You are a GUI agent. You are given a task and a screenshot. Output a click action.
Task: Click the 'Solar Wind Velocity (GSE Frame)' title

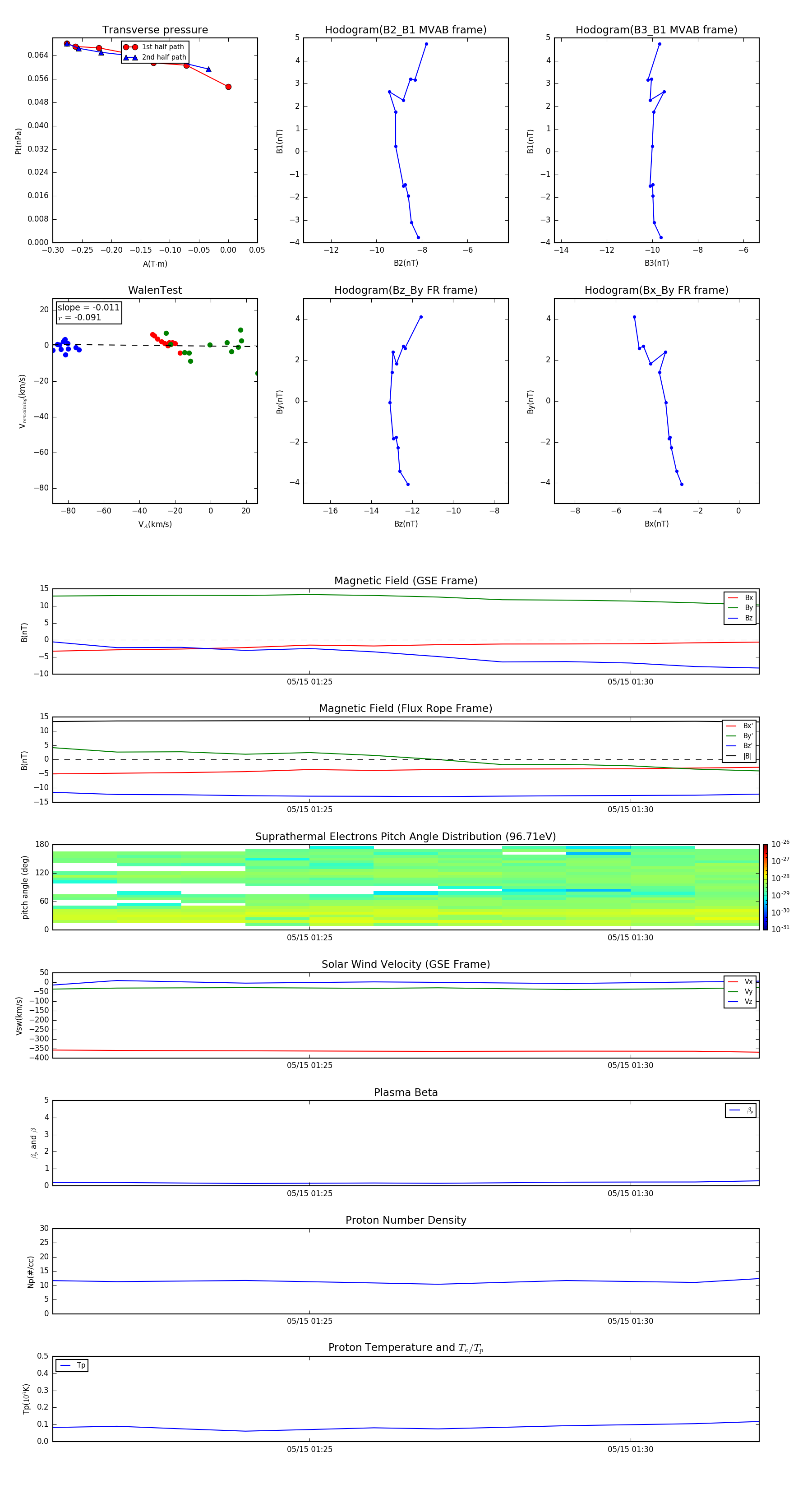click(406, 964)
